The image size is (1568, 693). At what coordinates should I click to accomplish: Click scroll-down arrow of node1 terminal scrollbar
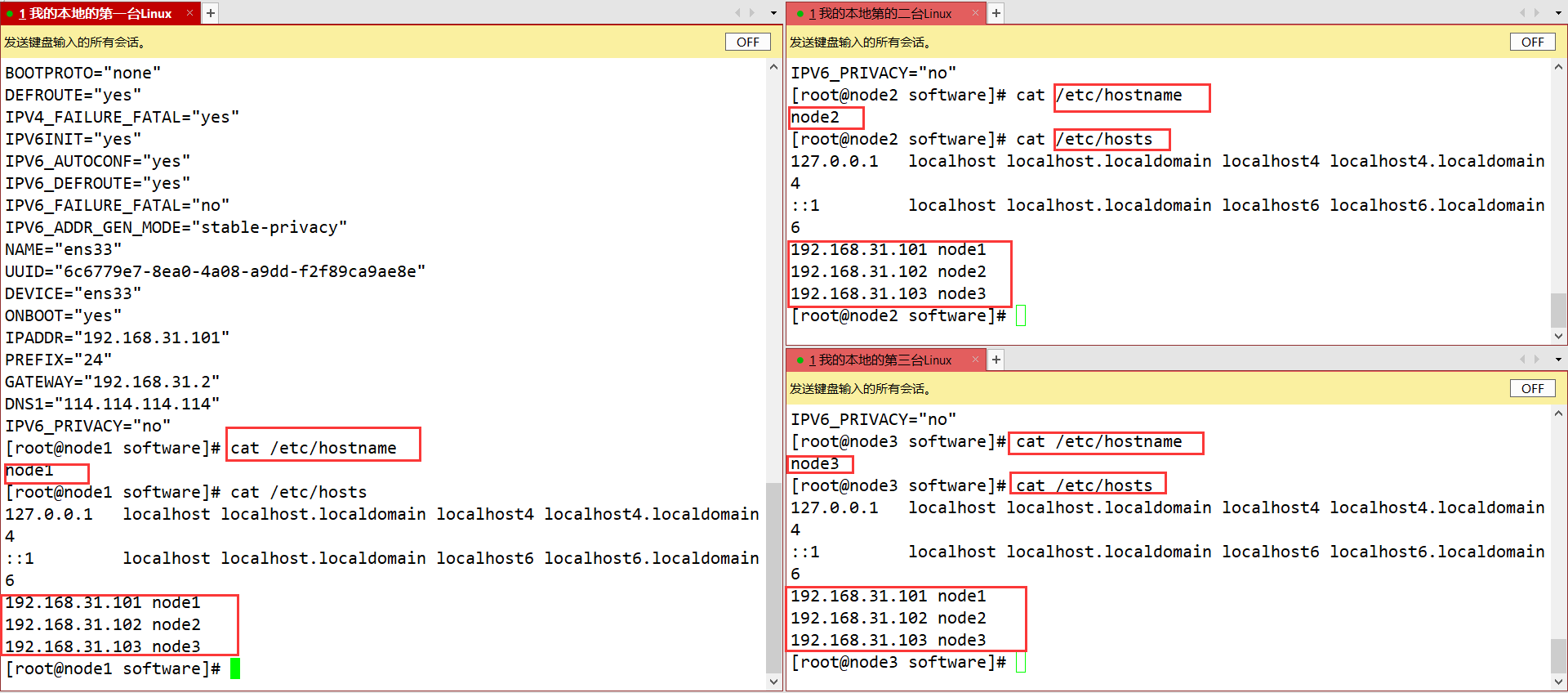(773, 682)
